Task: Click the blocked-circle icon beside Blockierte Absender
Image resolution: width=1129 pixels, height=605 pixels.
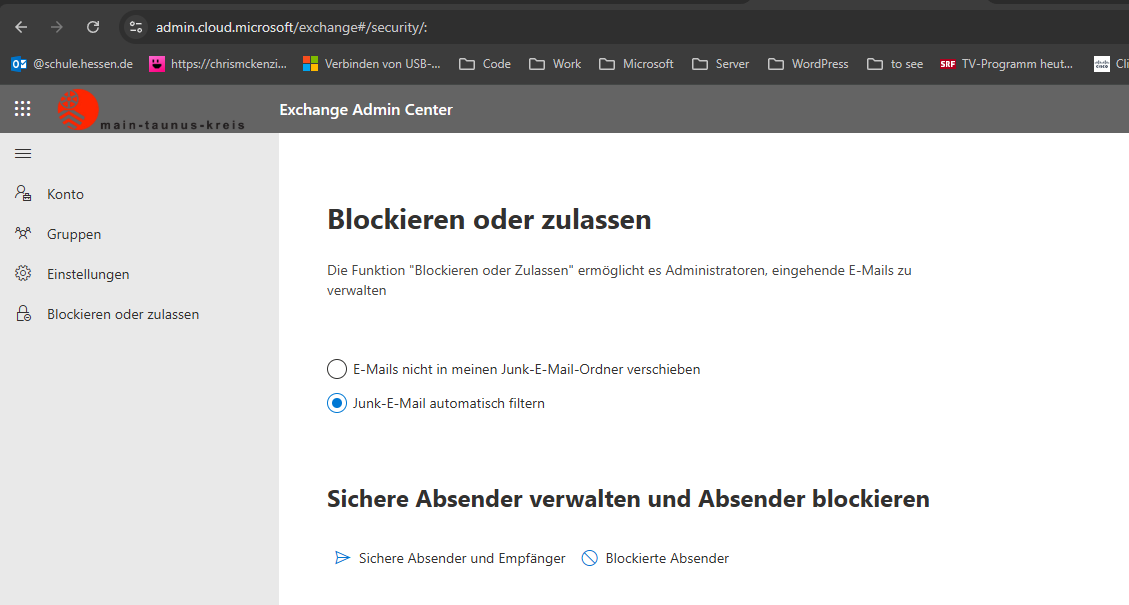Action: pos(590,558)
